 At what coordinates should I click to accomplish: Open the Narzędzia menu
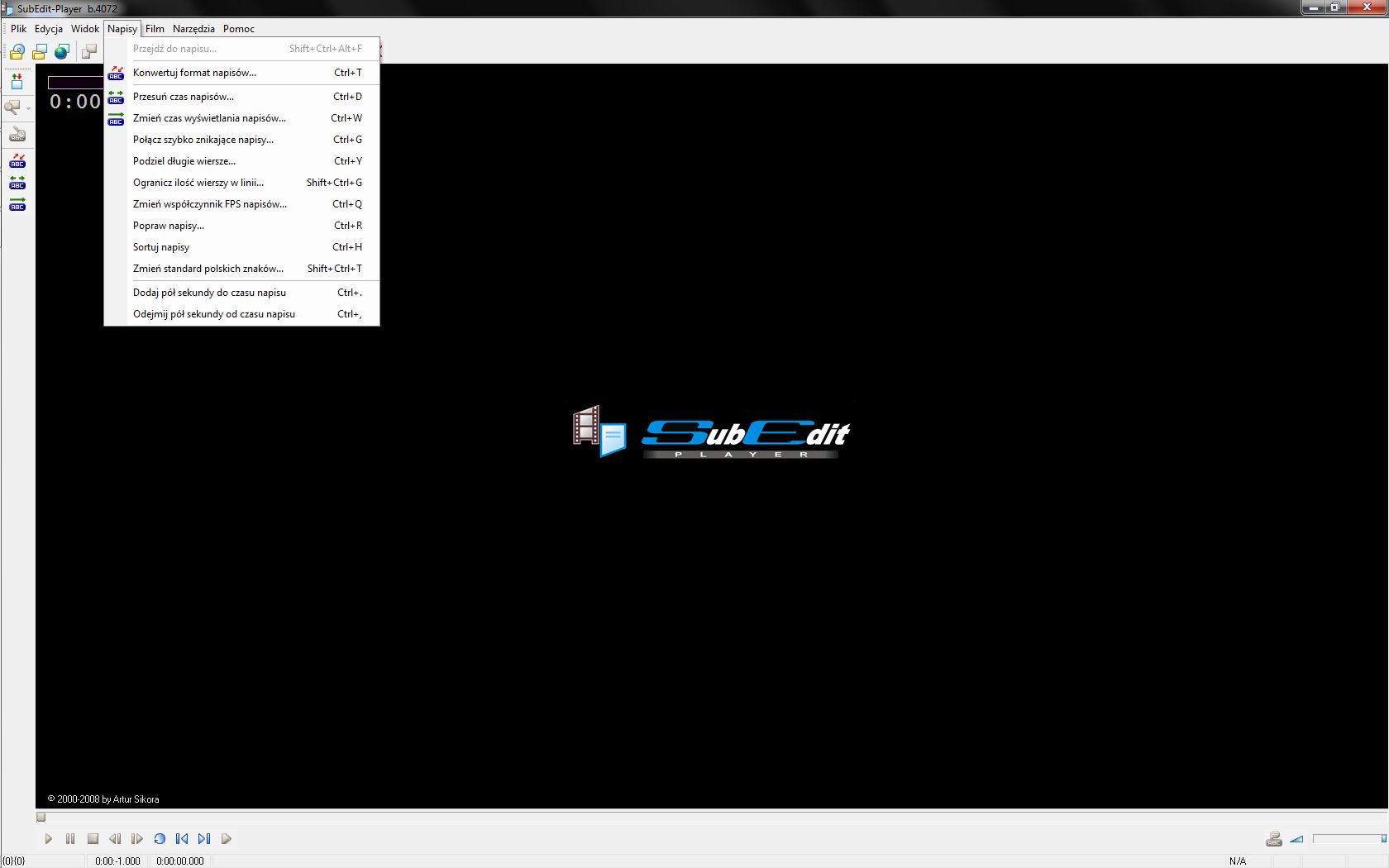tap(193, 28)
